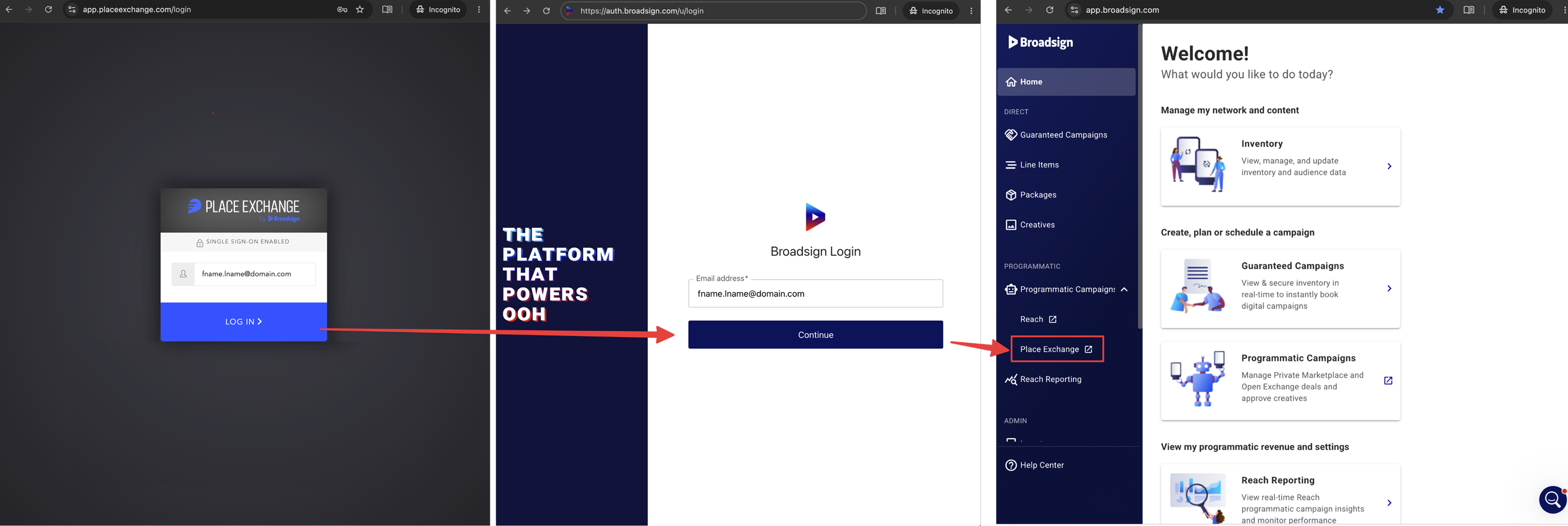This screenshot has width=1568, height=526.
Task: Click "Create, plan or schedule a campaign" heading
Action: click(1238, 232)
